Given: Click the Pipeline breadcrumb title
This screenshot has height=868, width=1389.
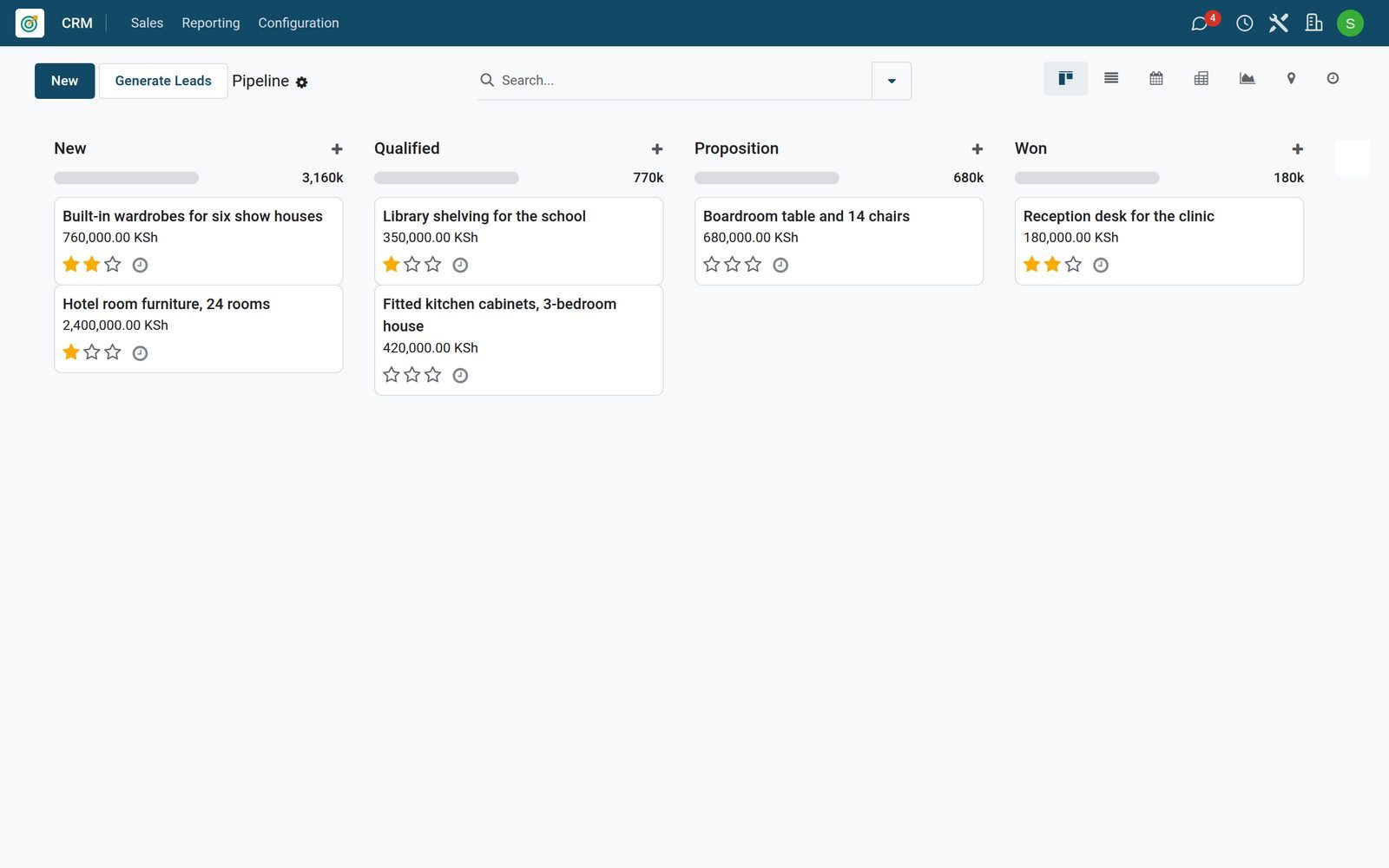Looking at the screenshot, I should pos(260,81).
